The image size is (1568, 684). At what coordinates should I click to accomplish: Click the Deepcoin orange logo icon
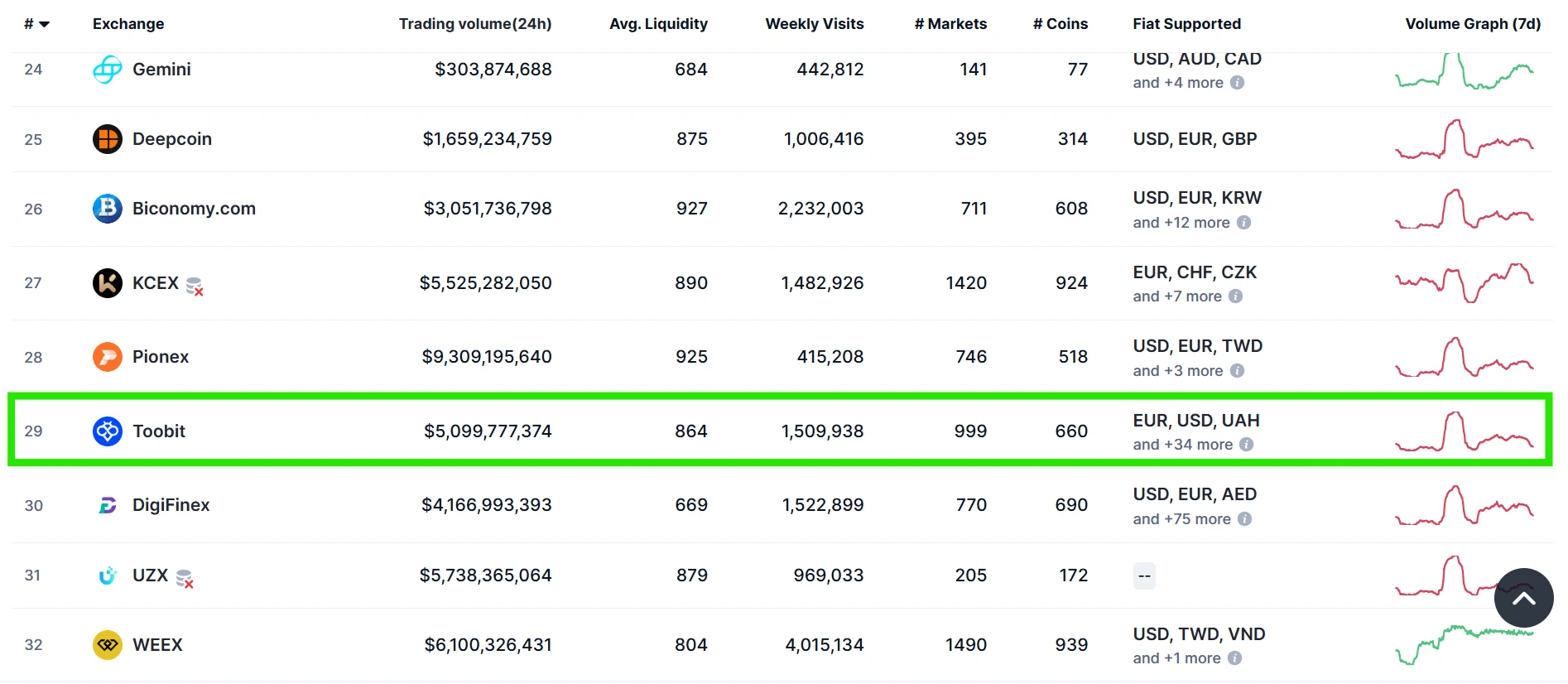click(x=108, y=139)
